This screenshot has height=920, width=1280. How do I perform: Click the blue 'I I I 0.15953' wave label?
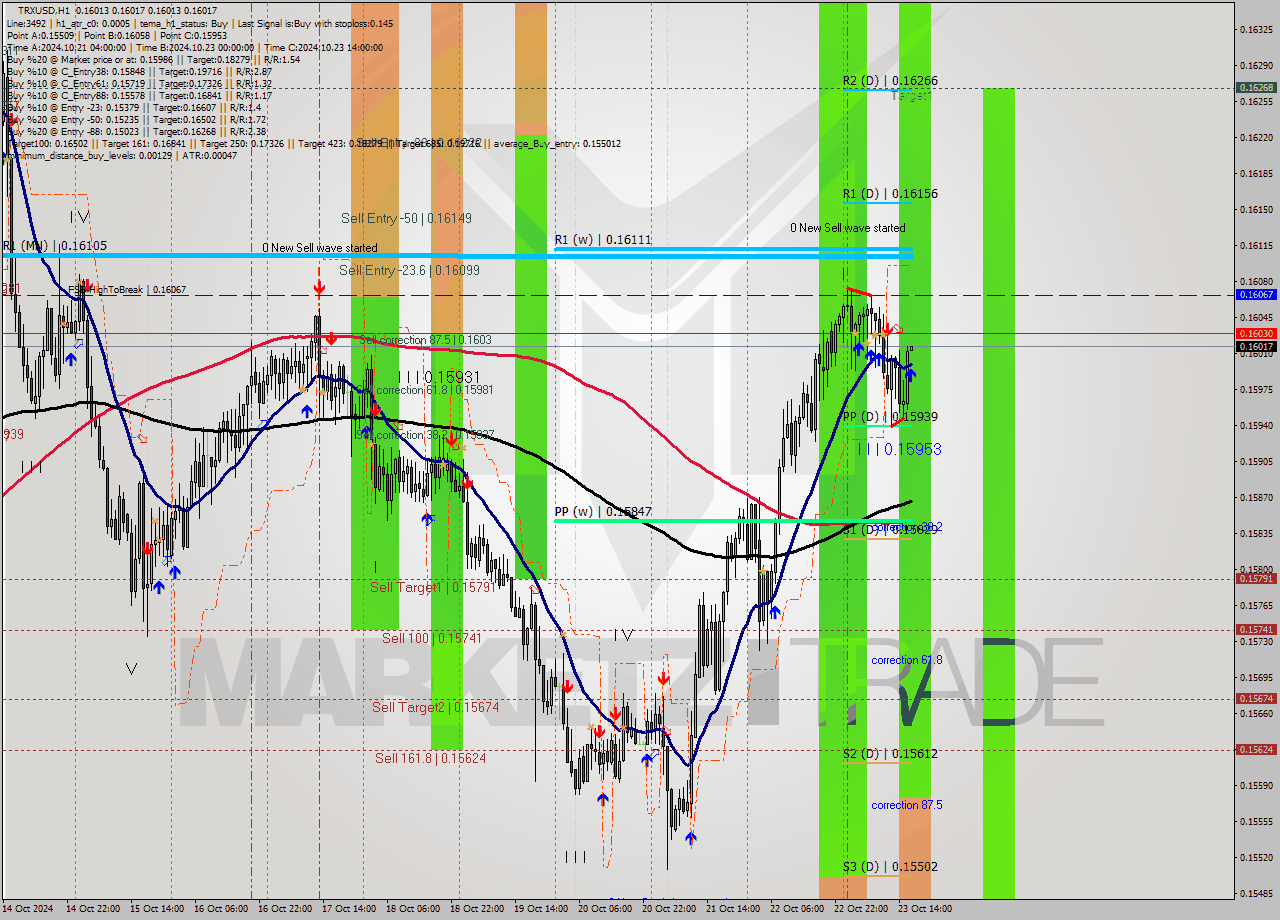coord(899,450)
